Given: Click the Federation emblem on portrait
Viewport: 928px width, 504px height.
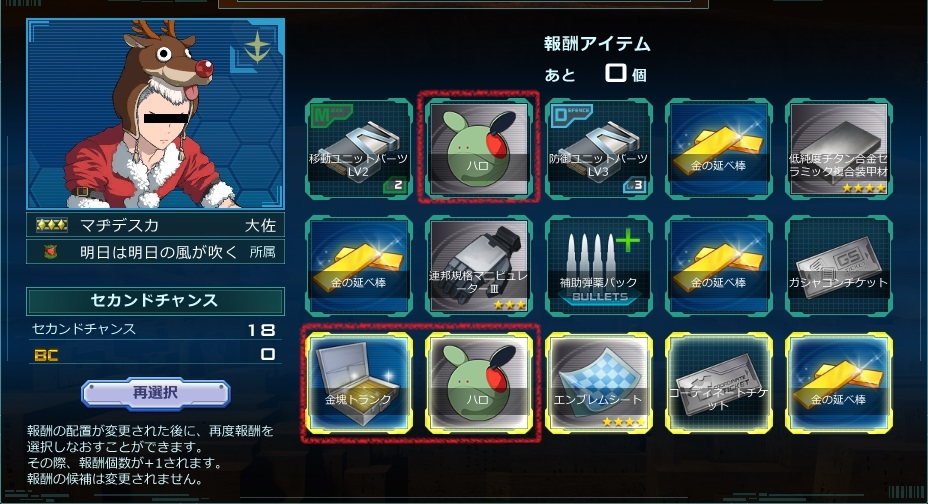Looking at the screenshot, I should pyautogui.click(x=257, y=47).
